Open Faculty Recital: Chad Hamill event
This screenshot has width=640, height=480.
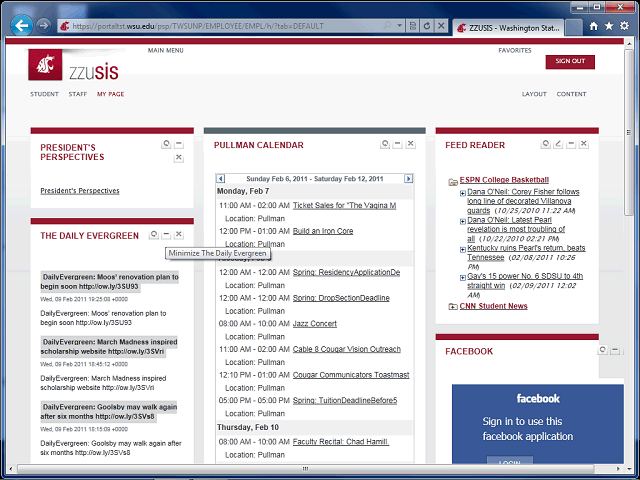pos(340,442)
